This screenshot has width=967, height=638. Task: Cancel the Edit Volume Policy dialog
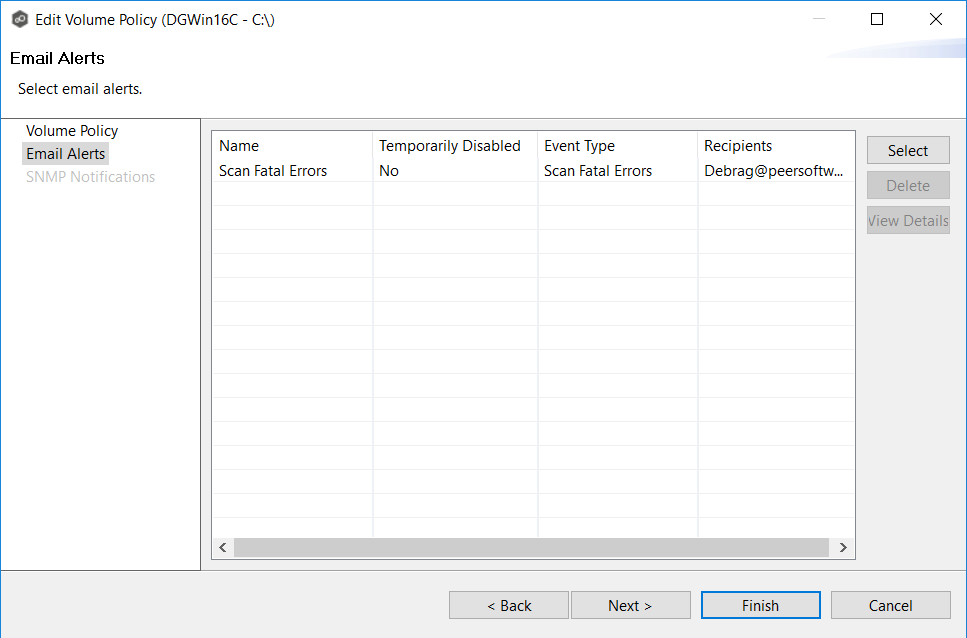[x=890, y=605]
